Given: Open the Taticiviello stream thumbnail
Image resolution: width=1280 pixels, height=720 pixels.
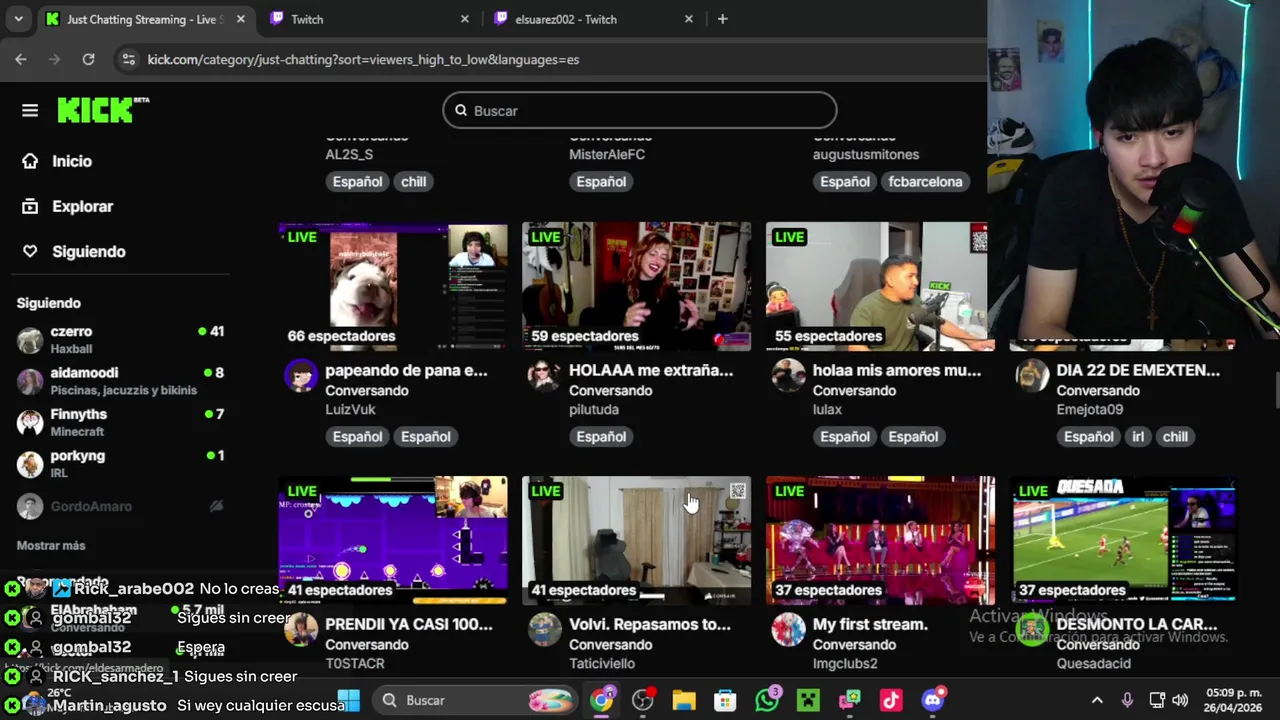Looking at the screenshot, I should point(636,540).
